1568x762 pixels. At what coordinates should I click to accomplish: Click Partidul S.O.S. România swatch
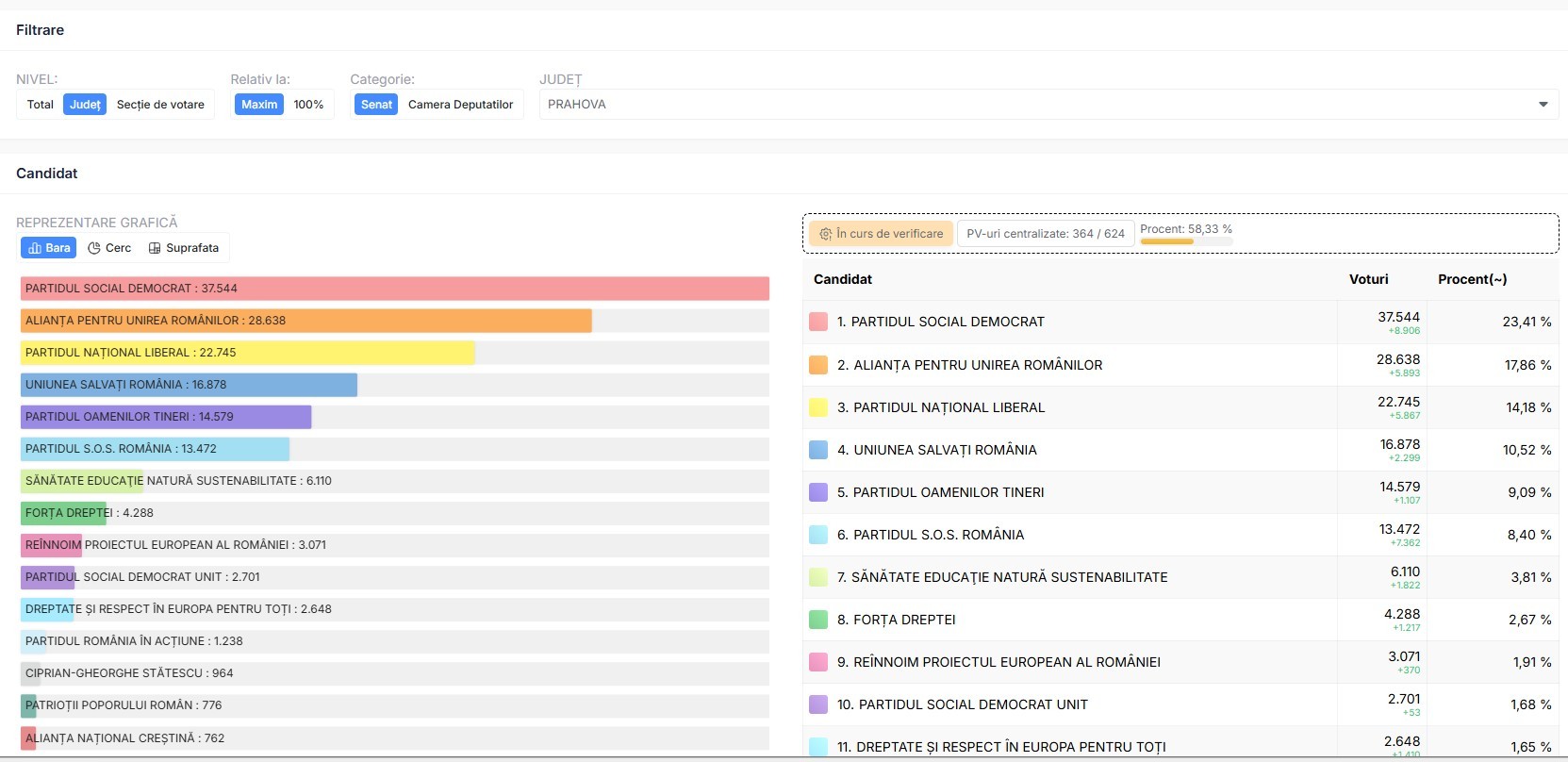pyautogui.click(x=818, y=535)
